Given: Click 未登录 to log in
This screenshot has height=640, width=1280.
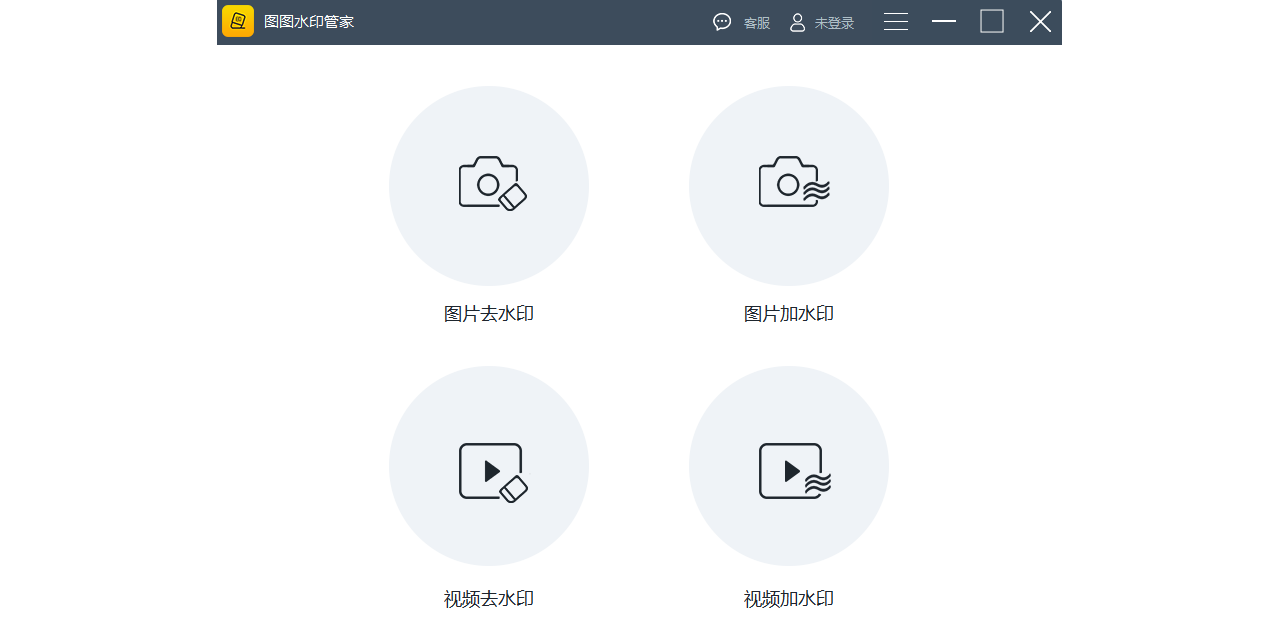Looking at the screenshot, I should (x=834, y=23).
